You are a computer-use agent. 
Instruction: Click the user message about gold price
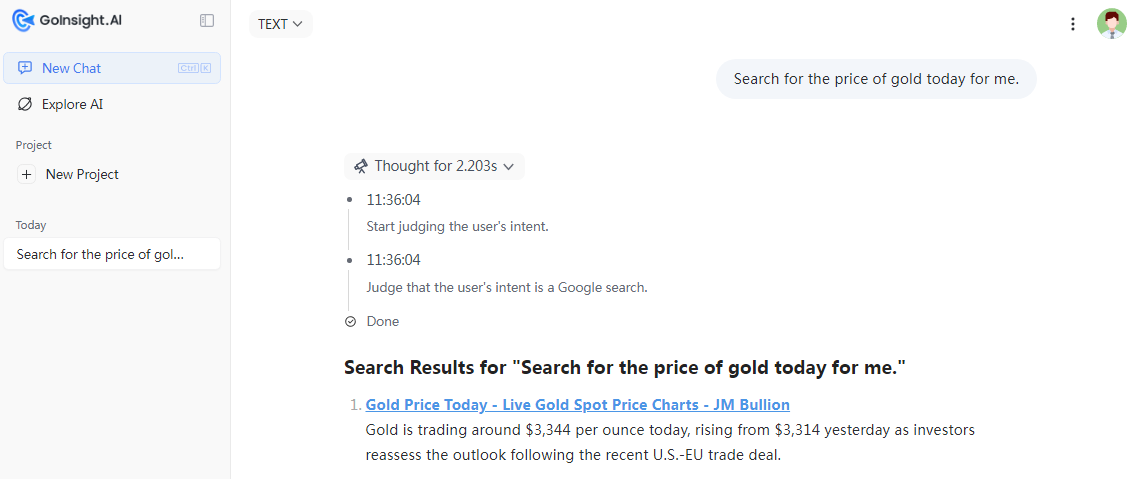point(876,79)
